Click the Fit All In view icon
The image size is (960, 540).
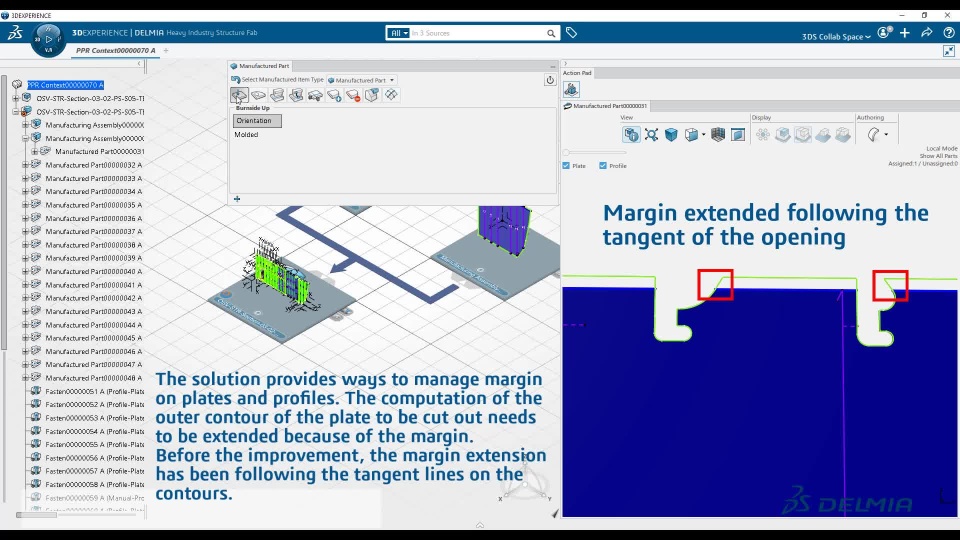(x=651, y=135)
